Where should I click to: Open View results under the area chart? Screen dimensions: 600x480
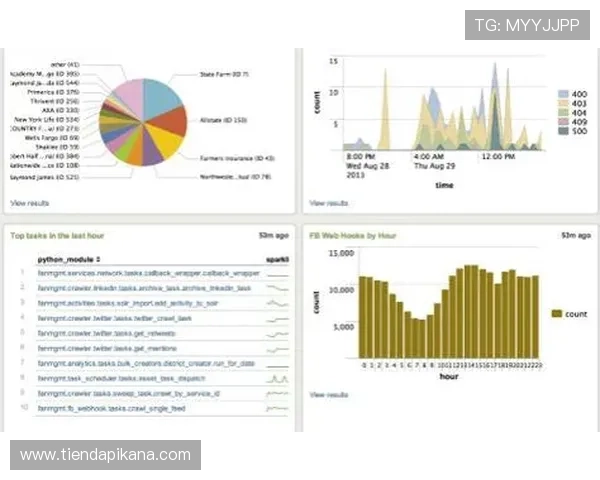329,203
